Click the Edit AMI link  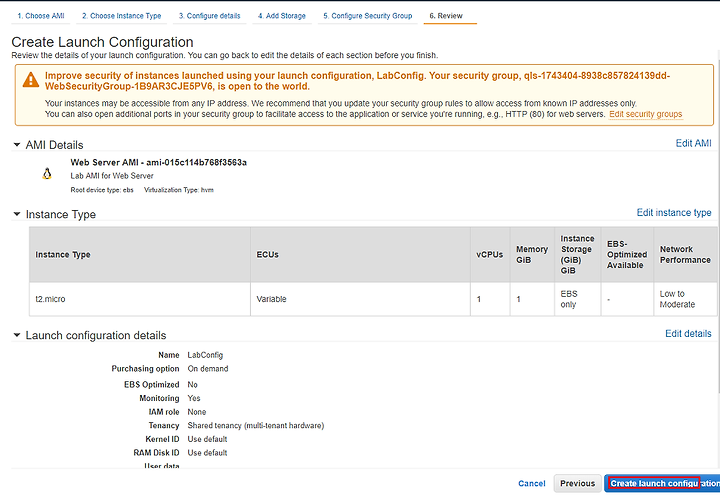[693, 143]
